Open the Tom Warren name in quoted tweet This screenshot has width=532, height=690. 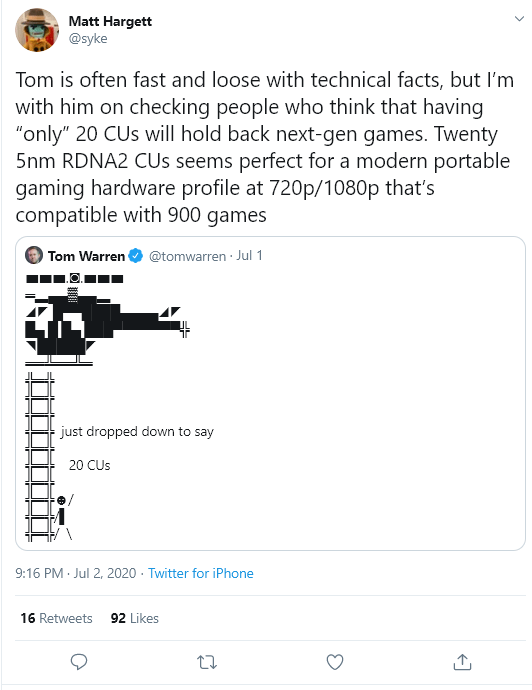(86, 256)
